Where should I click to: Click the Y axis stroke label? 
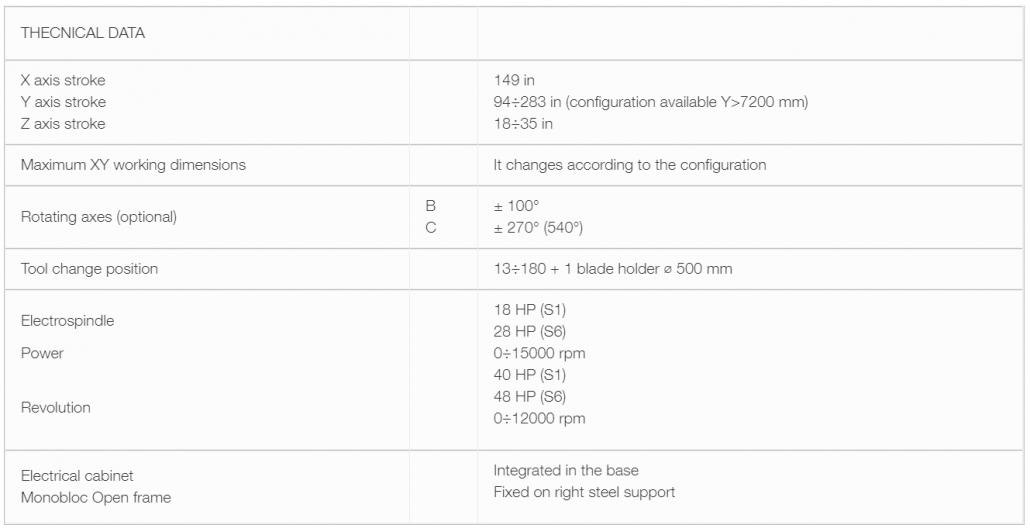63,102
